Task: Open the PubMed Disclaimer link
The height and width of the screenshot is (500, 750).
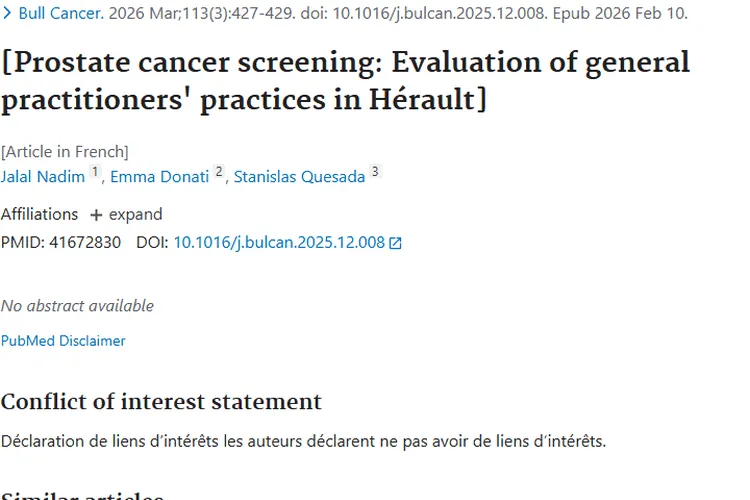Action: [63, 341]
